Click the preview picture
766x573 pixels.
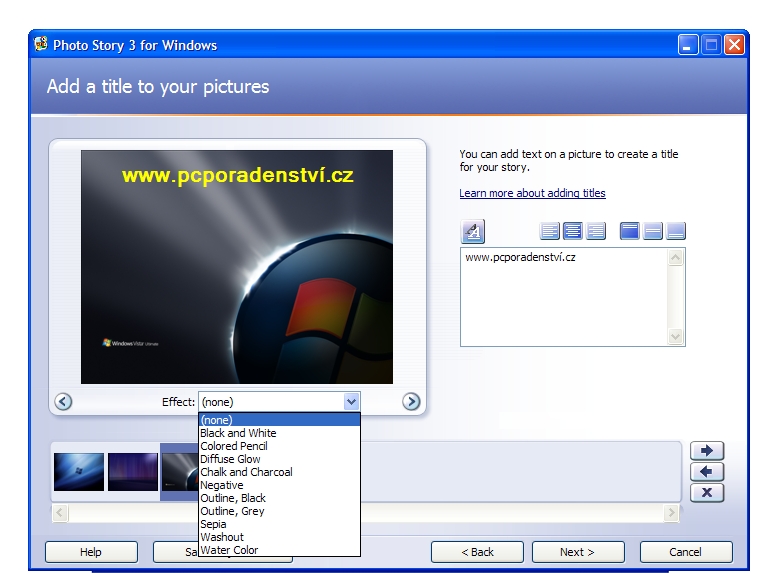click(x=237, y=267)
